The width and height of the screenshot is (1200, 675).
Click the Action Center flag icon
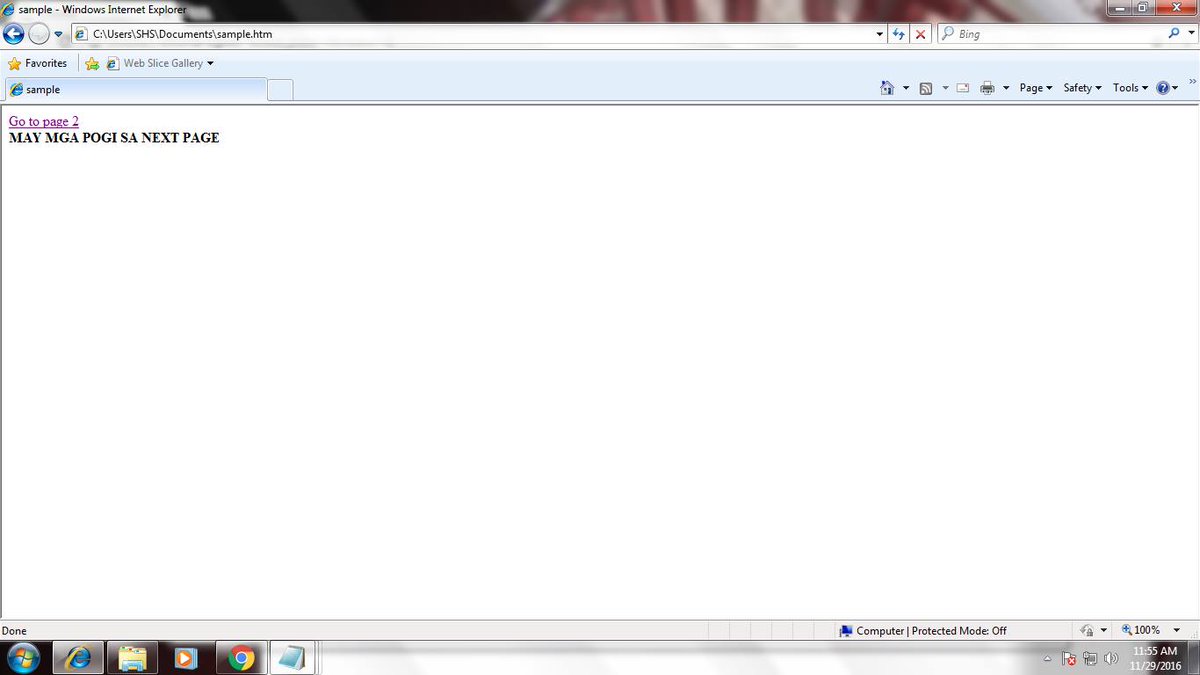coord(1069,659)
